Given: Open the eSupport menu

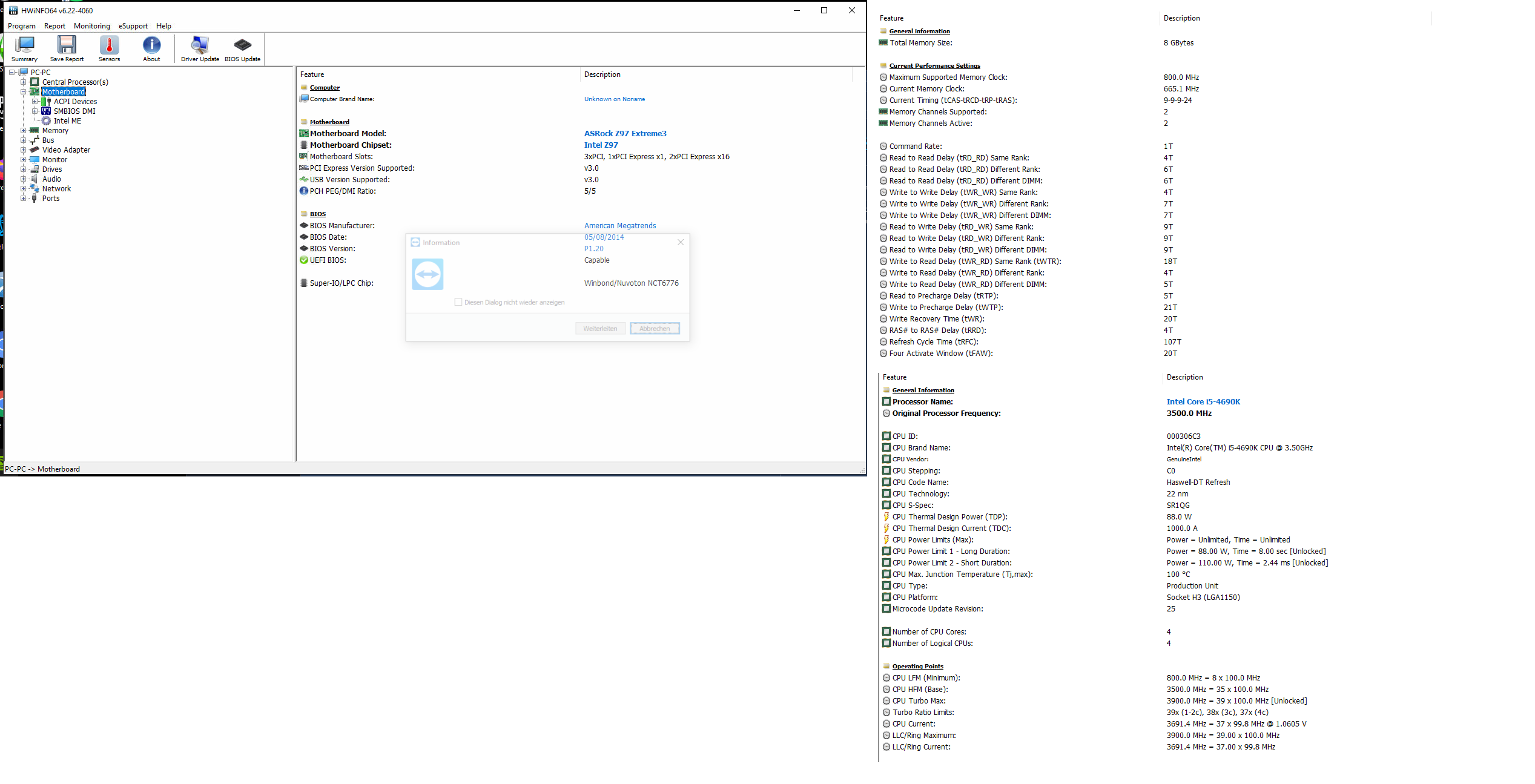Looking at the screenshot, I should [x=133, y=26].
